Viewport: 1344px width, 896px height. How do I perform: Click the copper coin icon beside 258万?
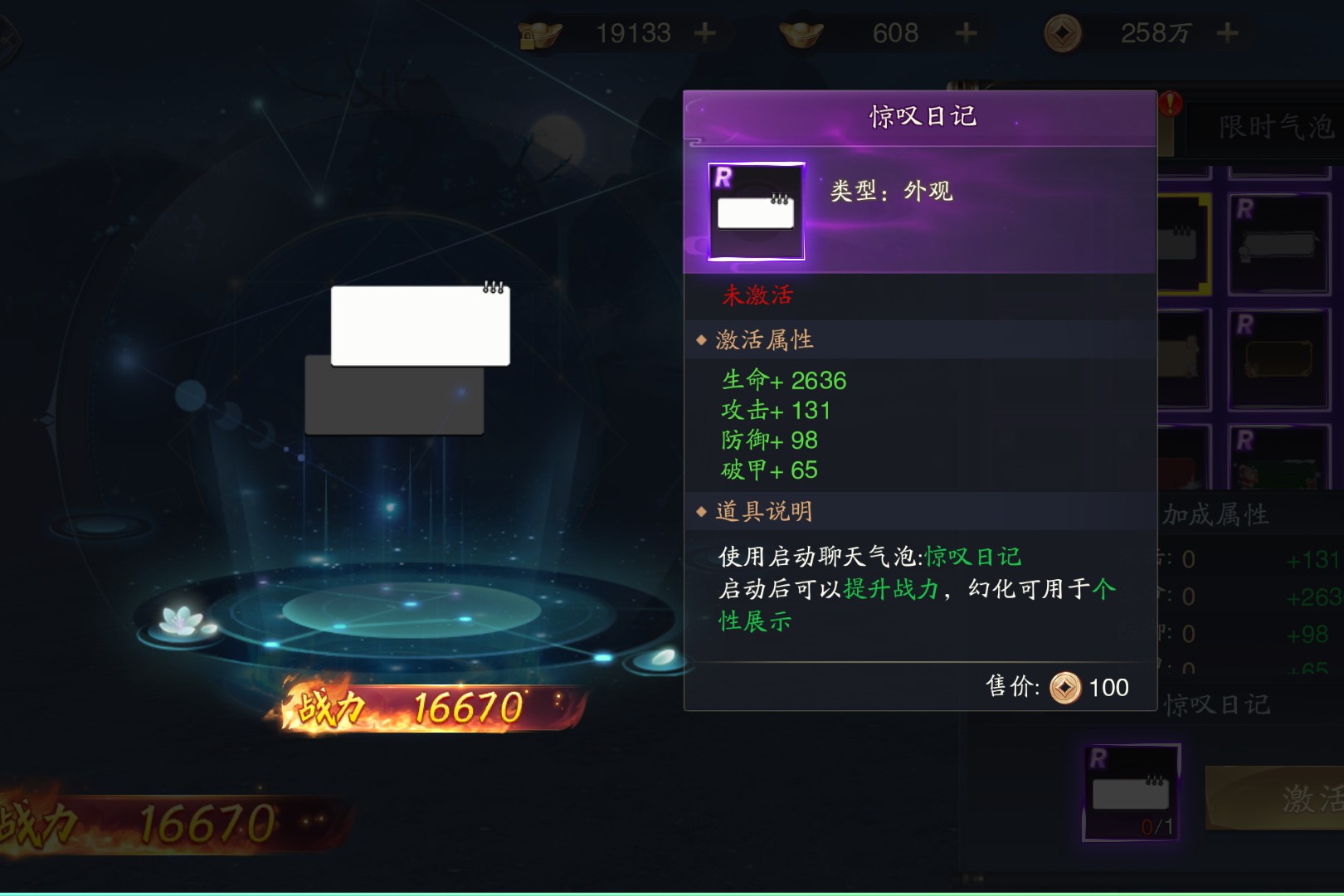point(1063,34)
